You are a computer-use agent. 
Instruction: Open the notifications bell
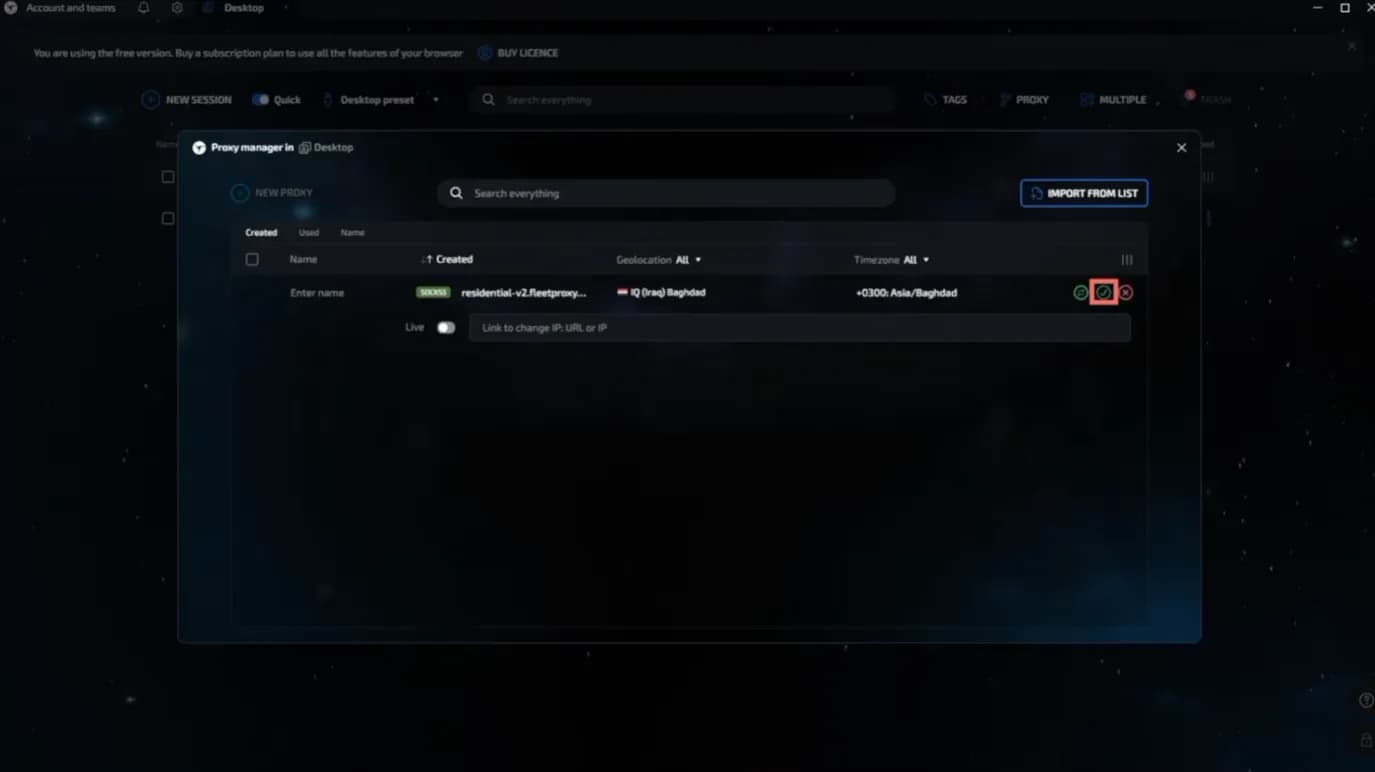click(x=143, y=8)
